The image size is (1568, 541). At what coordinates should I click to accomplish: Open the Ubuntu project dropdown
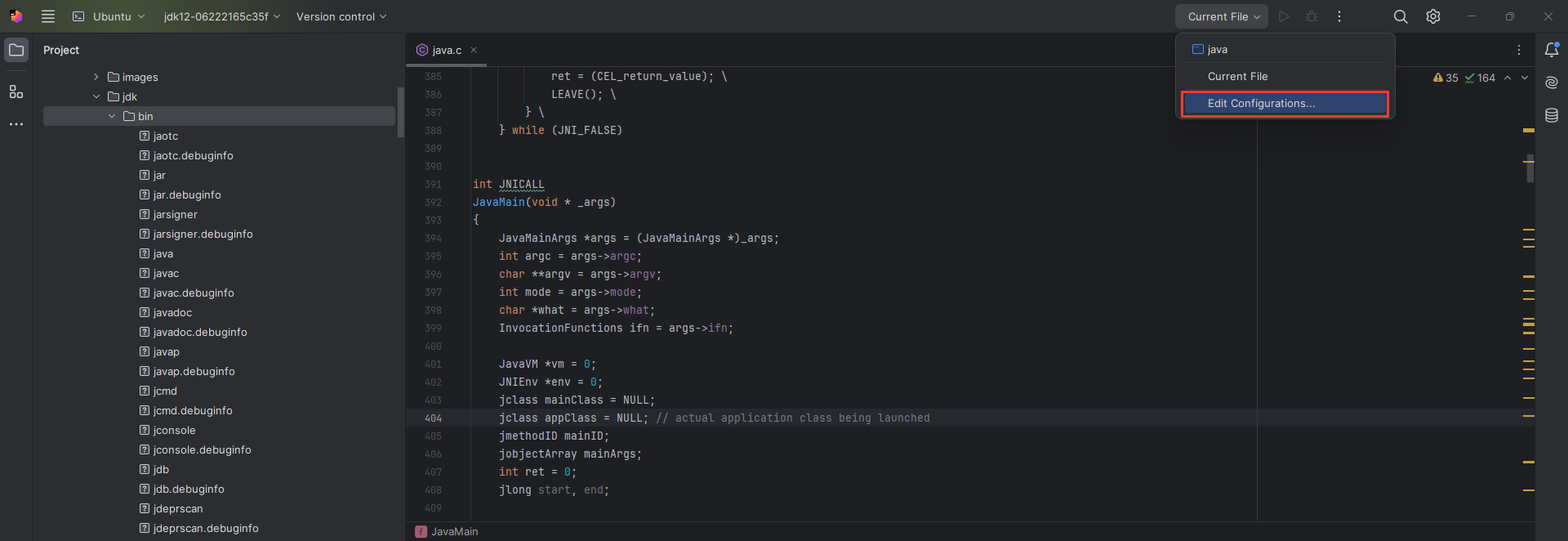click(x=109, y=16)
